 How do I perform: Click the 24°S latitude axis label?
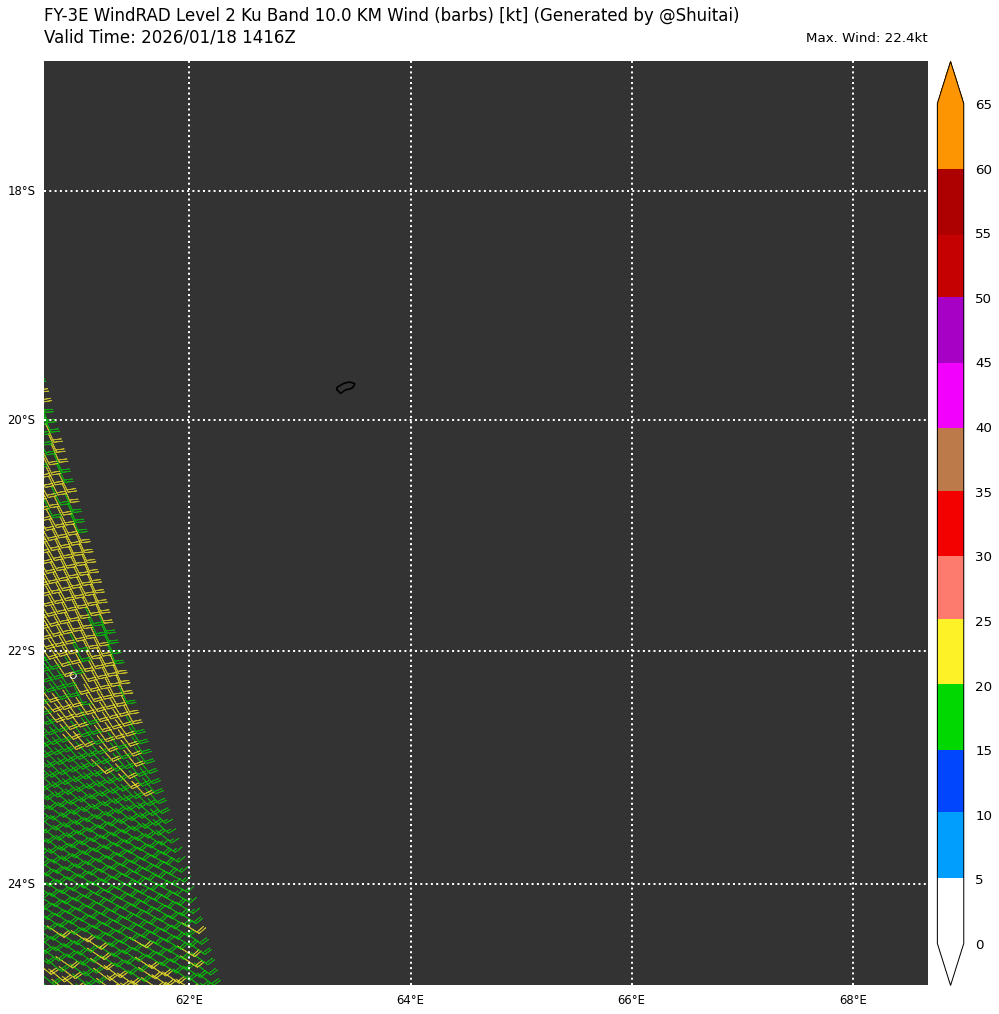(x=21, y=884)
